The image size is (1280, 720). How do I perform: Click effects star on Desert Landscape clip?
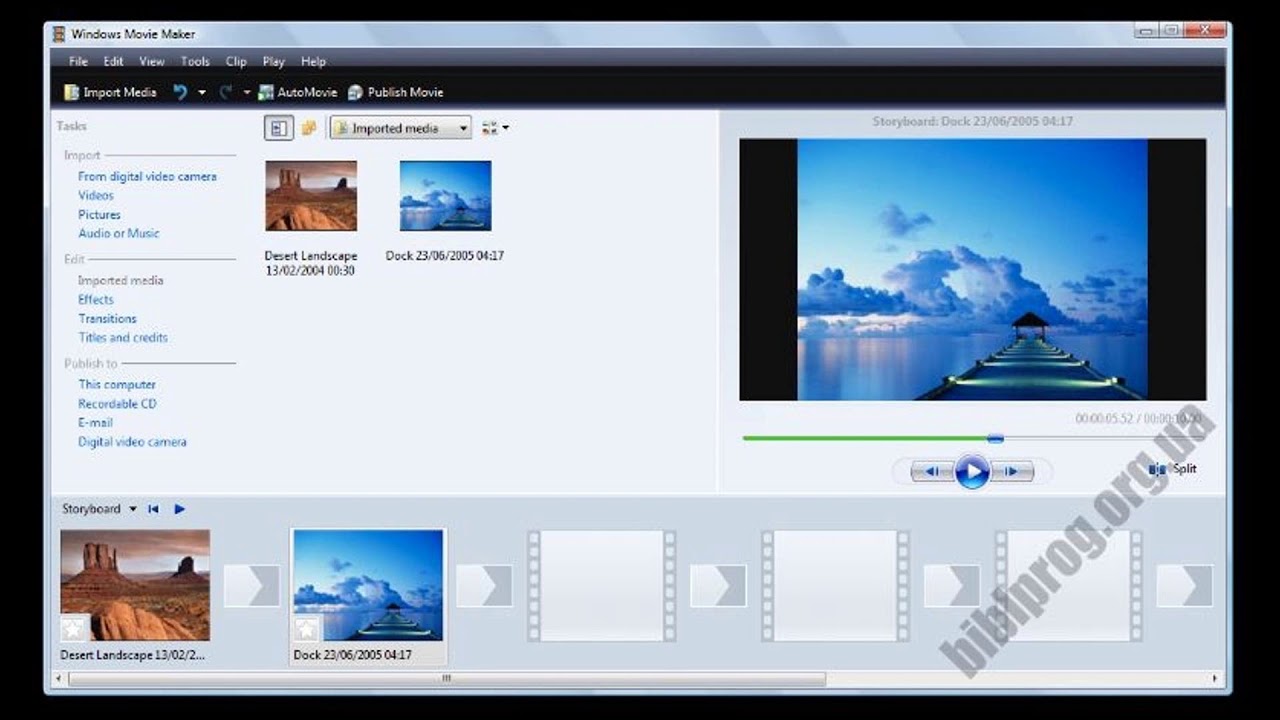pos(74,628)
